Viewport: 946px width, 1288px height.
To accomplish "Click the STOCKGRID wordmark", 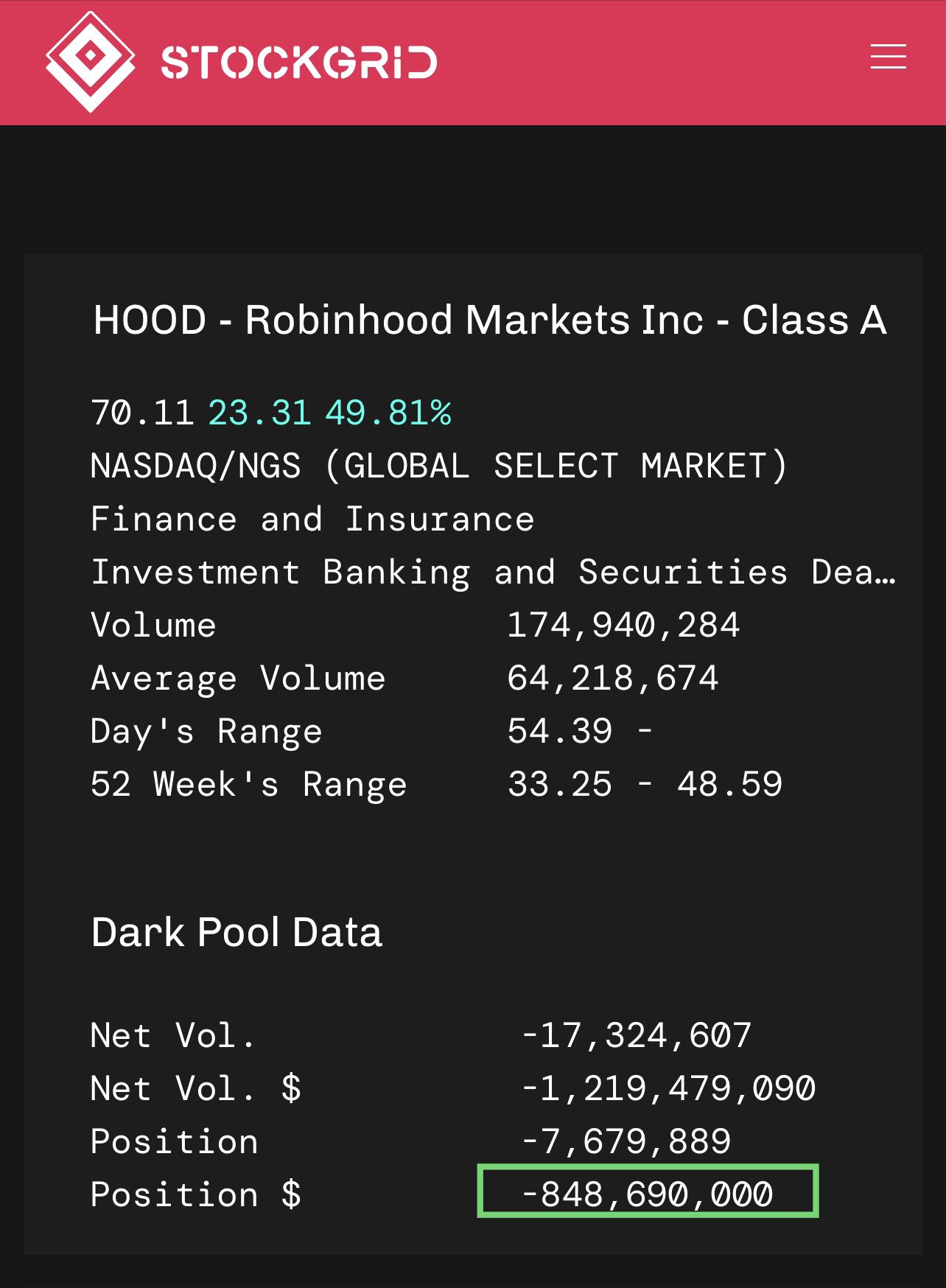I will [x=299, y=62].
